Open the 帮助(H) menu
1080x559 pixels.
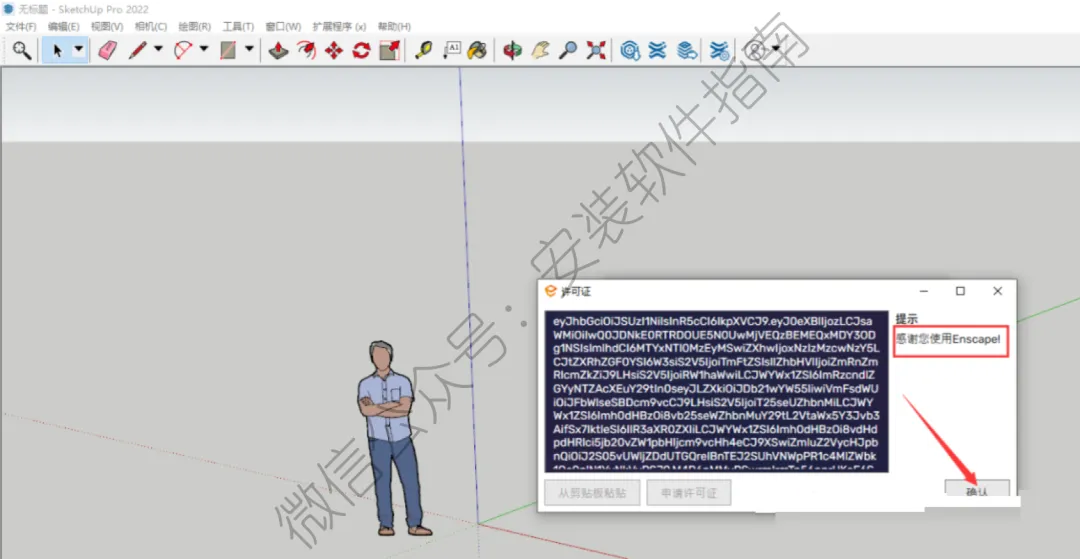pyautogui.click(x=395, y=26)
